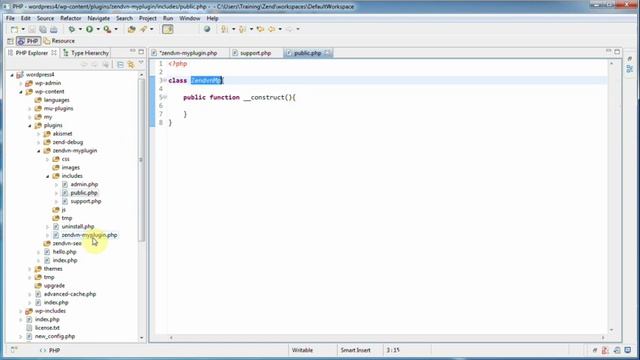640x360 pixels.
Task: Click the Next Annotation icon
Action: (x=224, y=29)
